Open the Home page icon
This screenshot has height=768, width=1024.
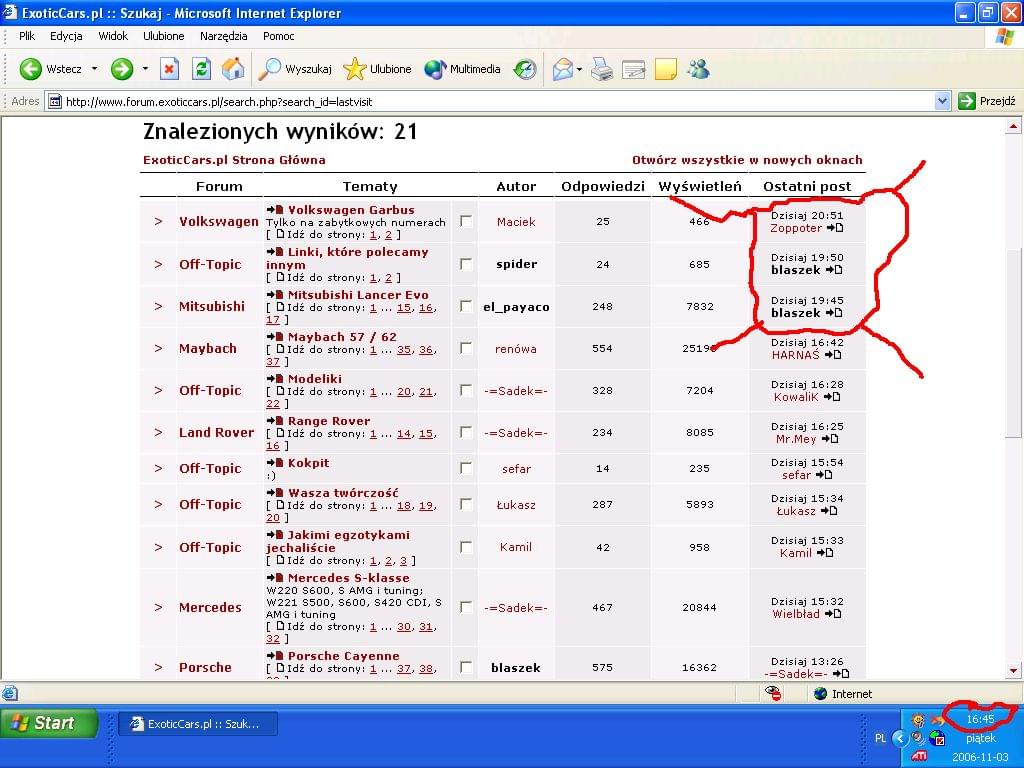pos(233,69)
